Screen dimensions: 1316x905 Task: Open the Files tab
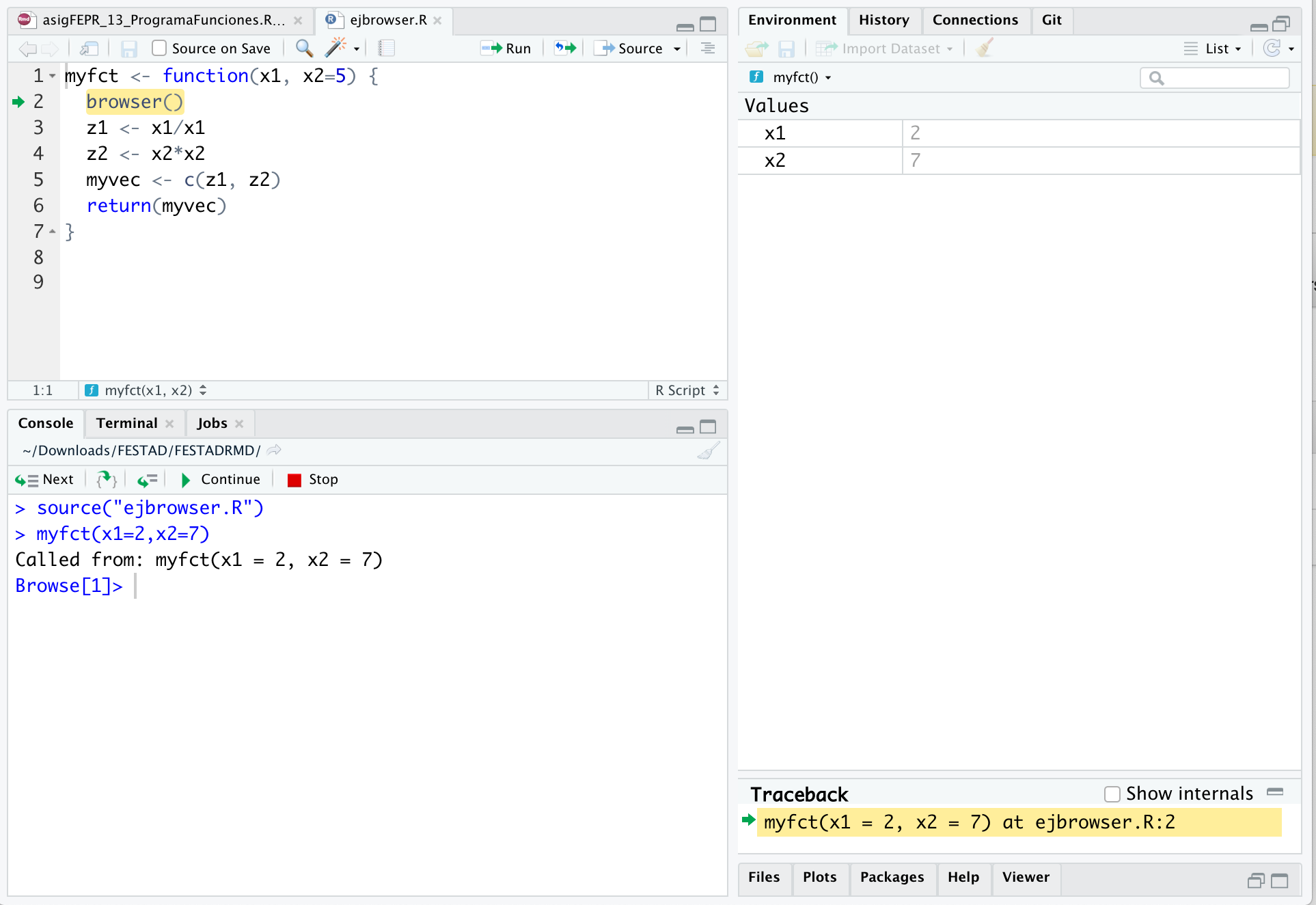pos(764,877)
